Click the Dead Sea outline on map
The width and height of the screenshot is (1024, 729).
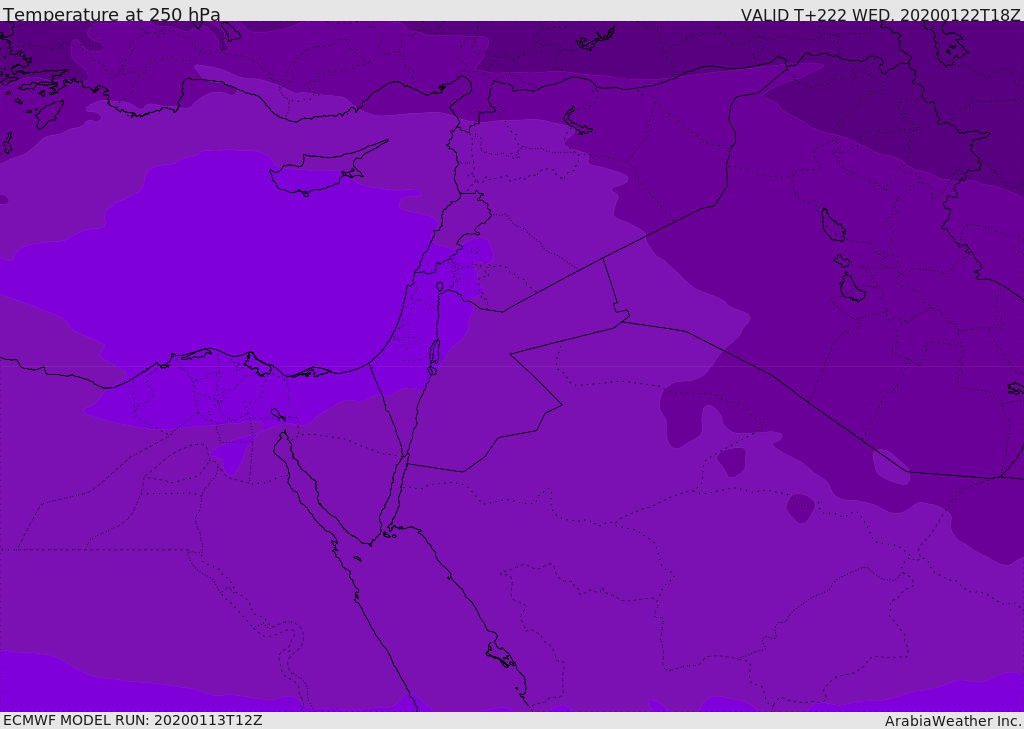434,357
